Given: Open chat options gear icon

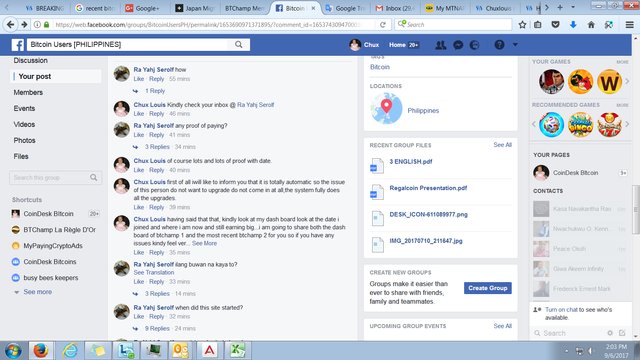Looking at the screenshot, I should [610, 333].
